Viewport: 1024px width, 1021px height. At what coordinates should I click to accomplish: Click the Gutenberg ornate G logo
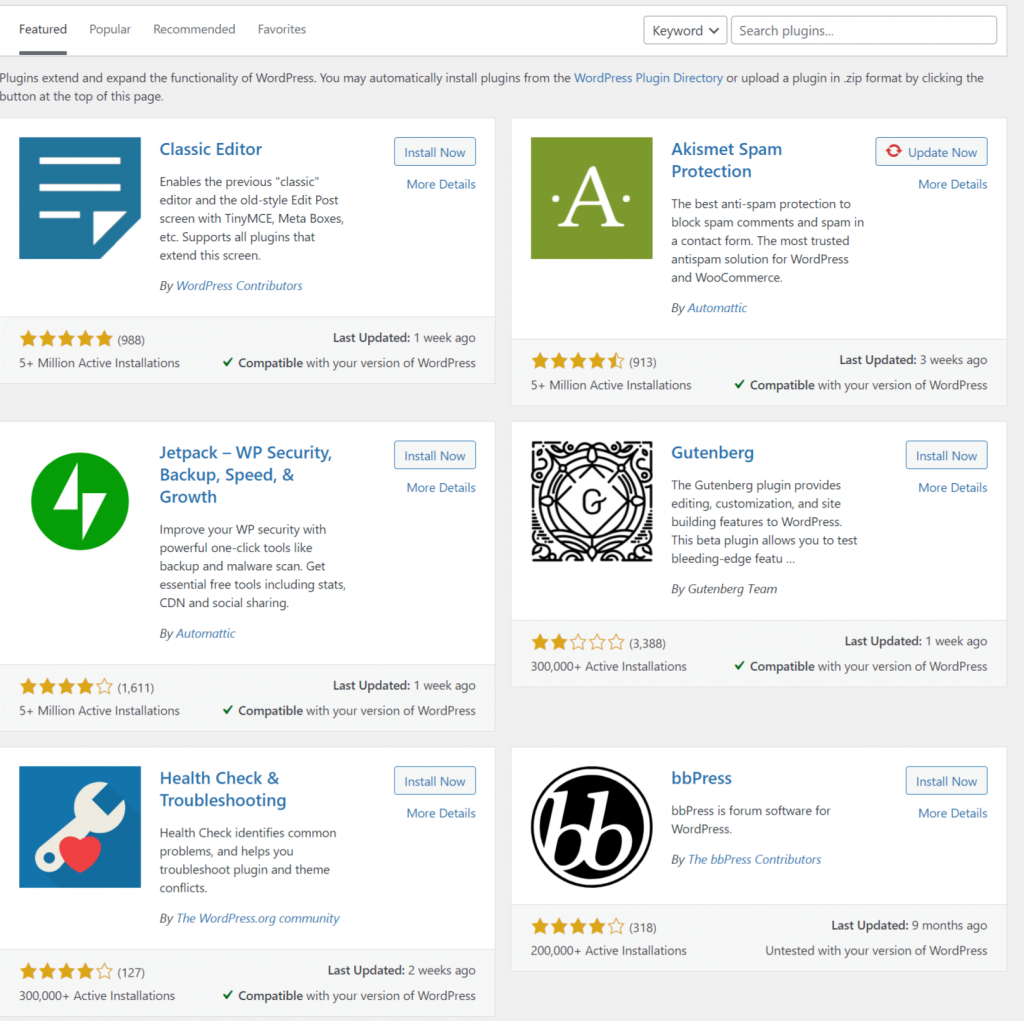click(x=591, y=501)
